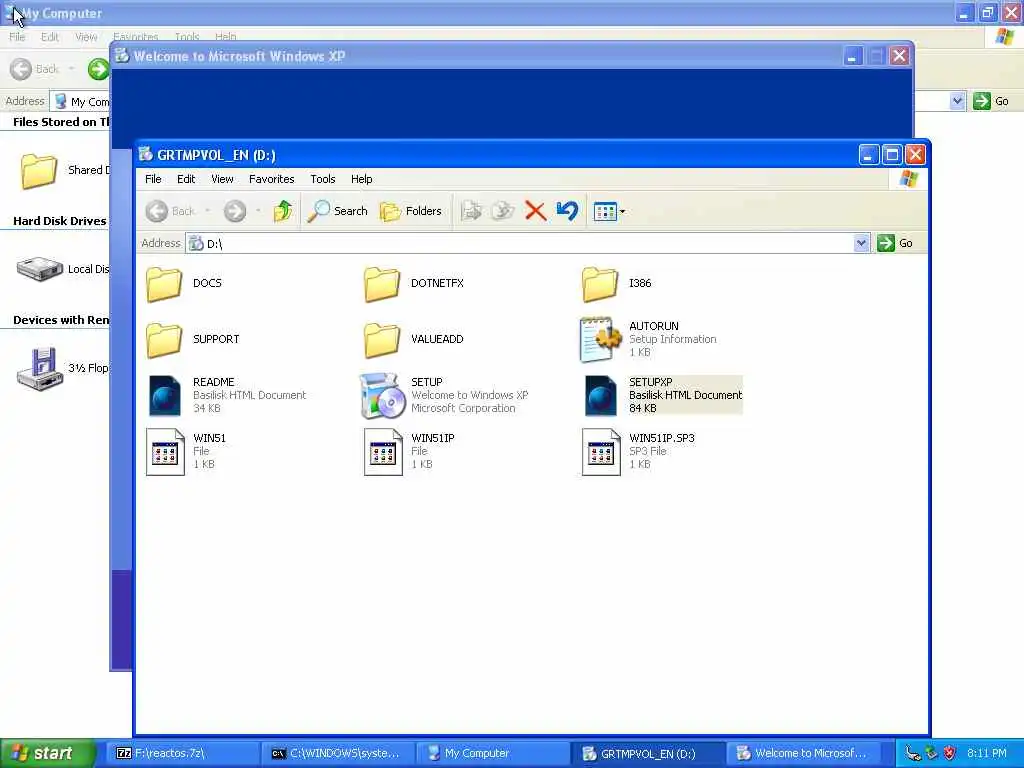Open the Favorites menu in D: window
This screenshot has height=768, width=1024.
272,179
